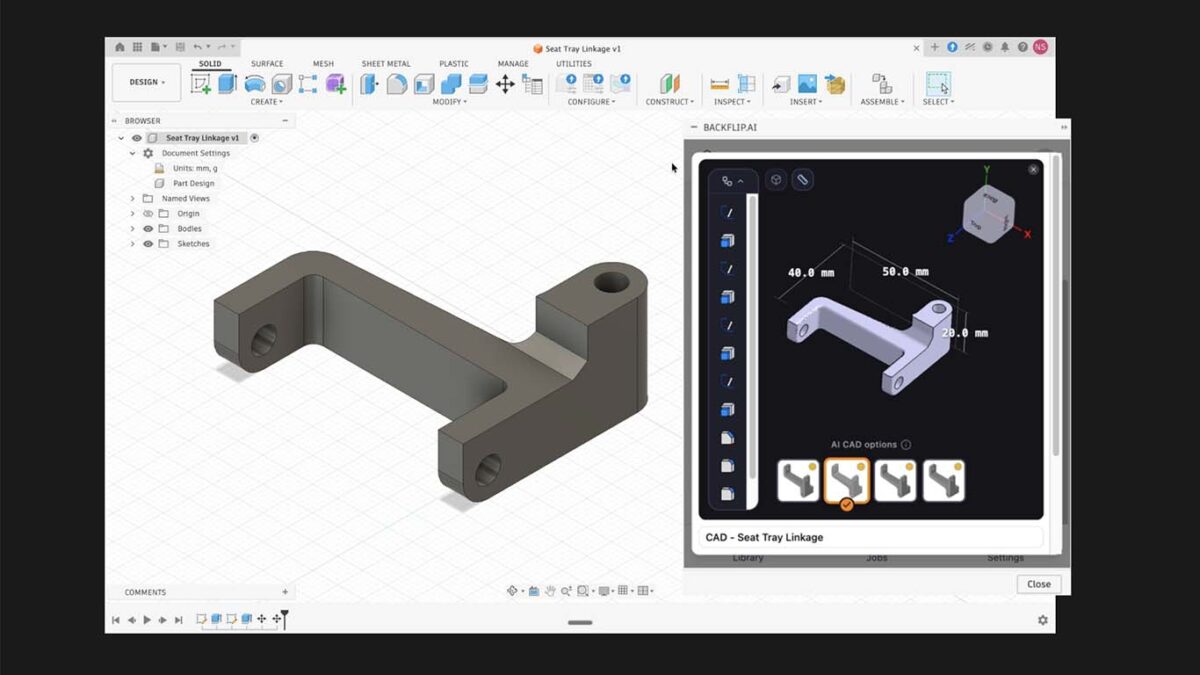Activate the window Select tool

coord(938,84)
